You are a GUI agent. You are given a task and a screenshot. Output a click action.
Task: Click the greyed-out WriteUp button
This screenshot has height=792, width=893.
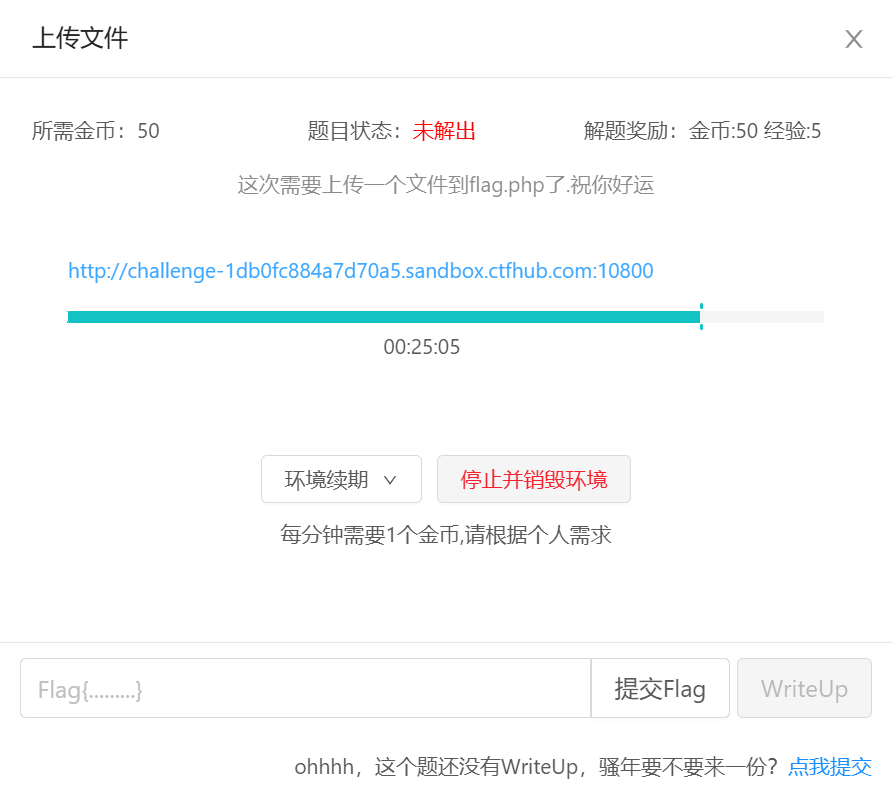pyautogui.click(x=804, y=688)
